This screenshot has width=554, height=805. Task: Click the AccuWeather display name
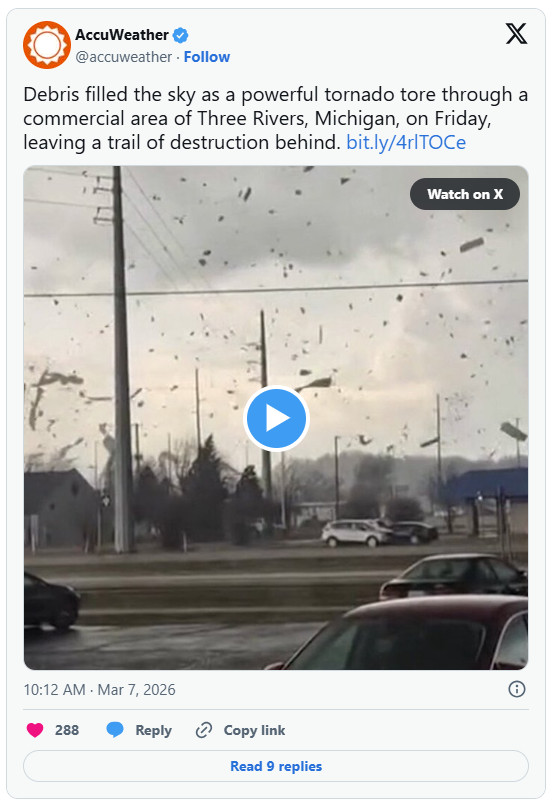[x=122, y=35]
